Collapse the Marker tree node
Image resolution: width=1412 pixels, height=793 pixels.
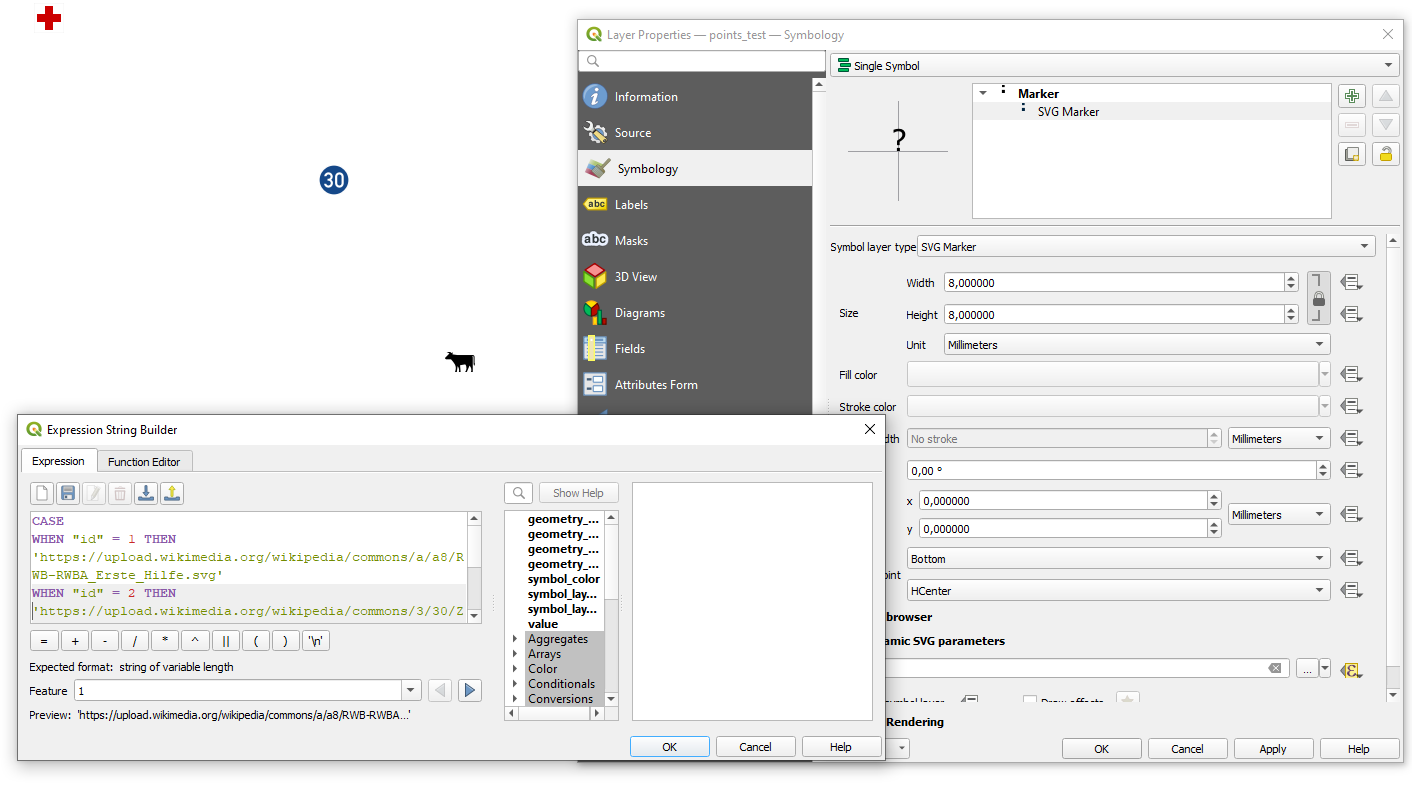(983, 94)
